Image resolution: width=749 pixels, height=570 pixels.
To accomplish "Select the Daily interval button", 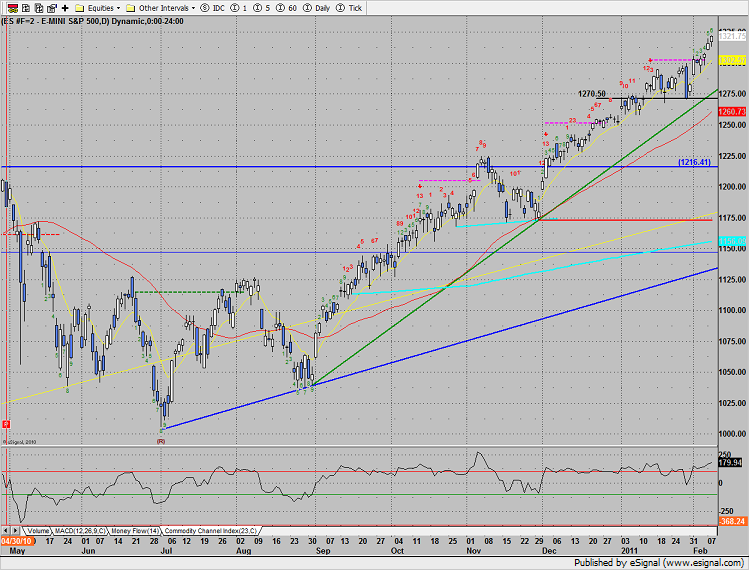I will coord(317,8).
